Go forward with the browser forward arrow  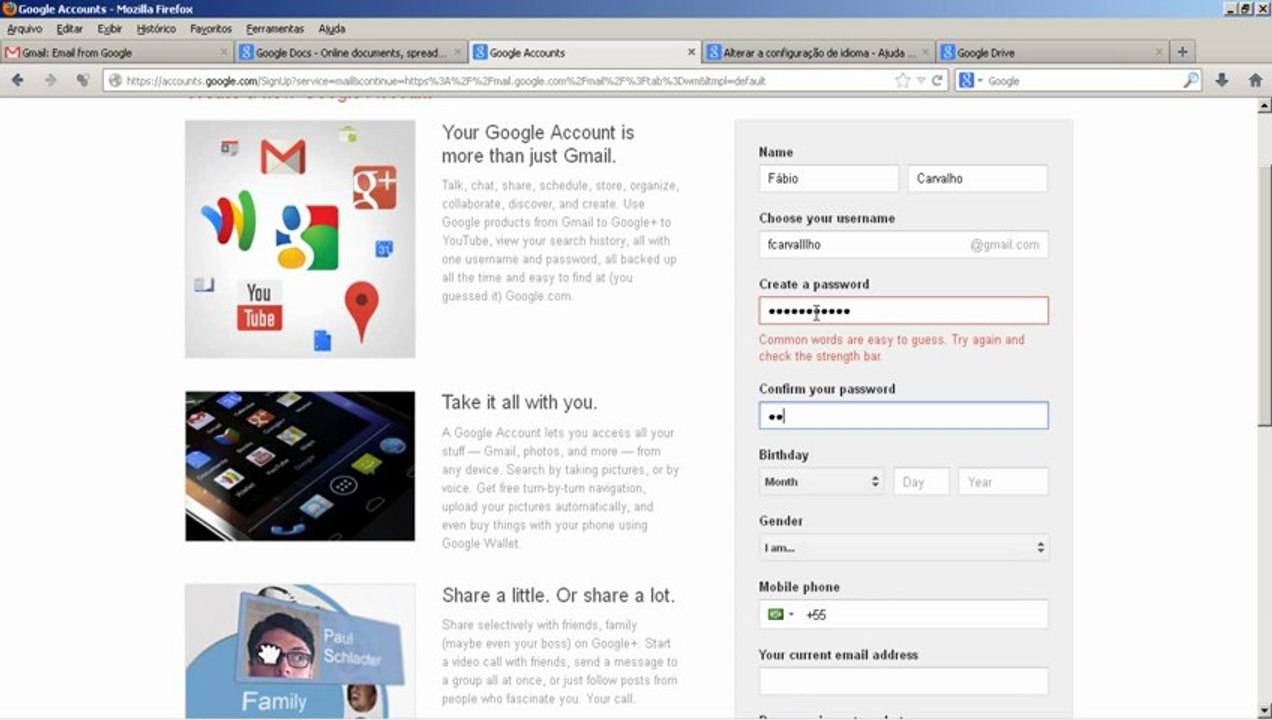tap(50, 80)
